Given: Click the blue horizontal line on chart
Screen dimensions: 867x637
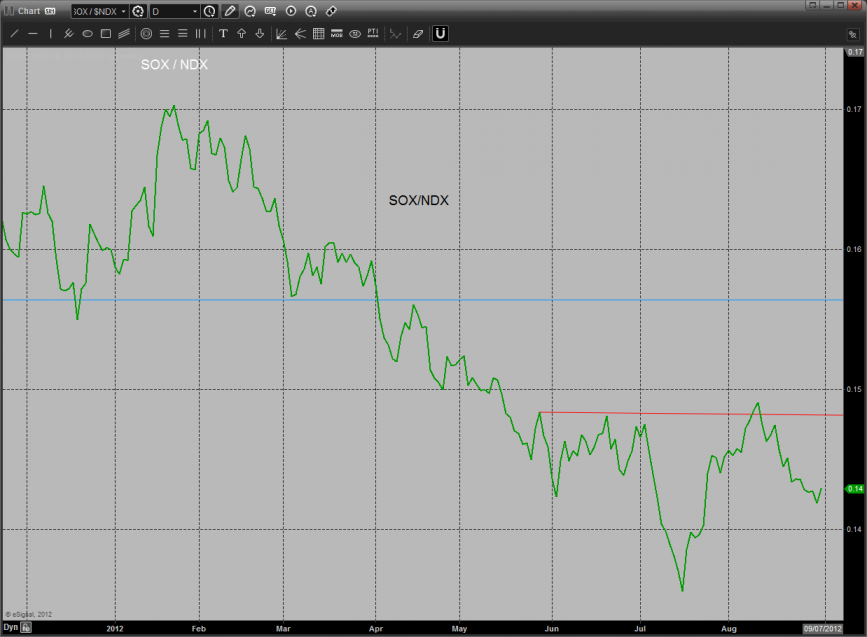Looking at the screenshot, I should point(200,299).
